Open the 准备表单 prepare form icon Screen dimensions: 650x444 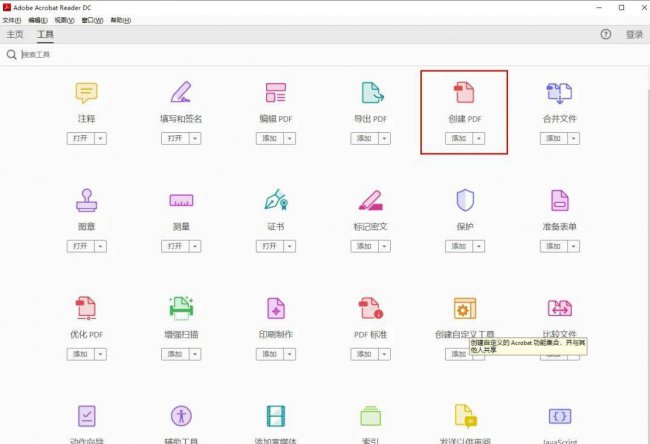tap(559, 200)
